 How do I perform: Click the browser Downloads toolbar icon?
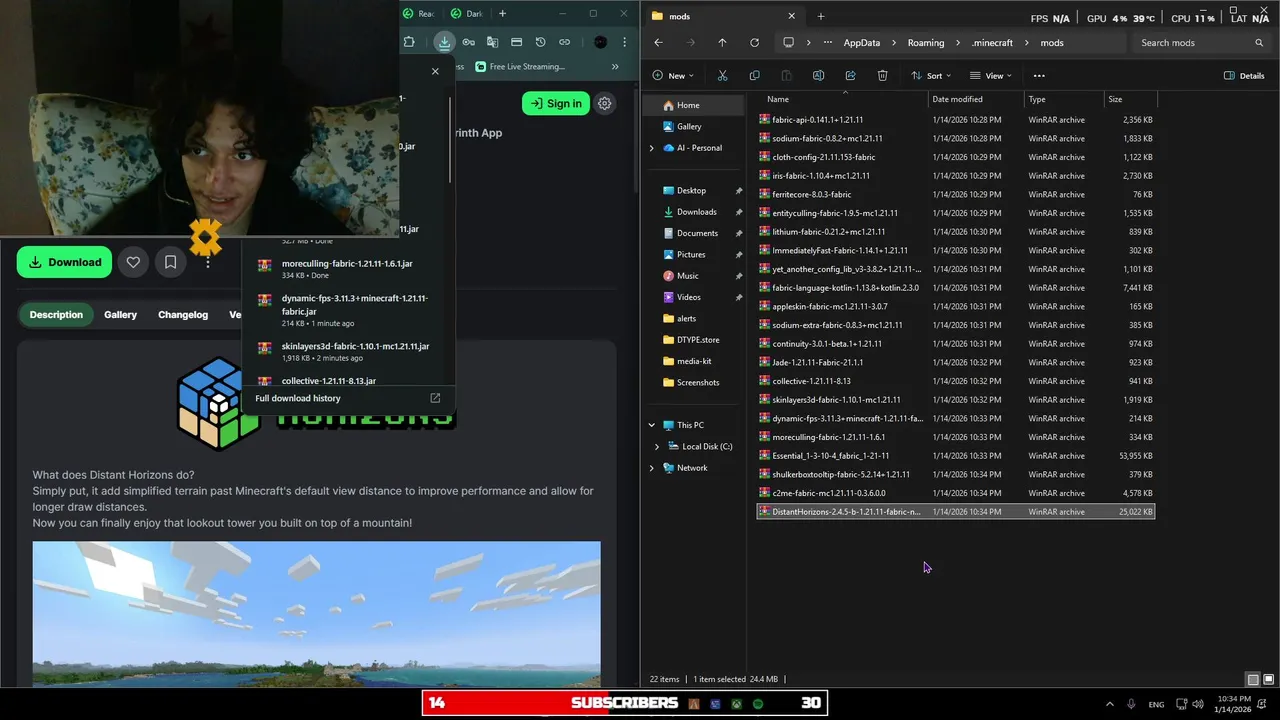pos(444,42)
